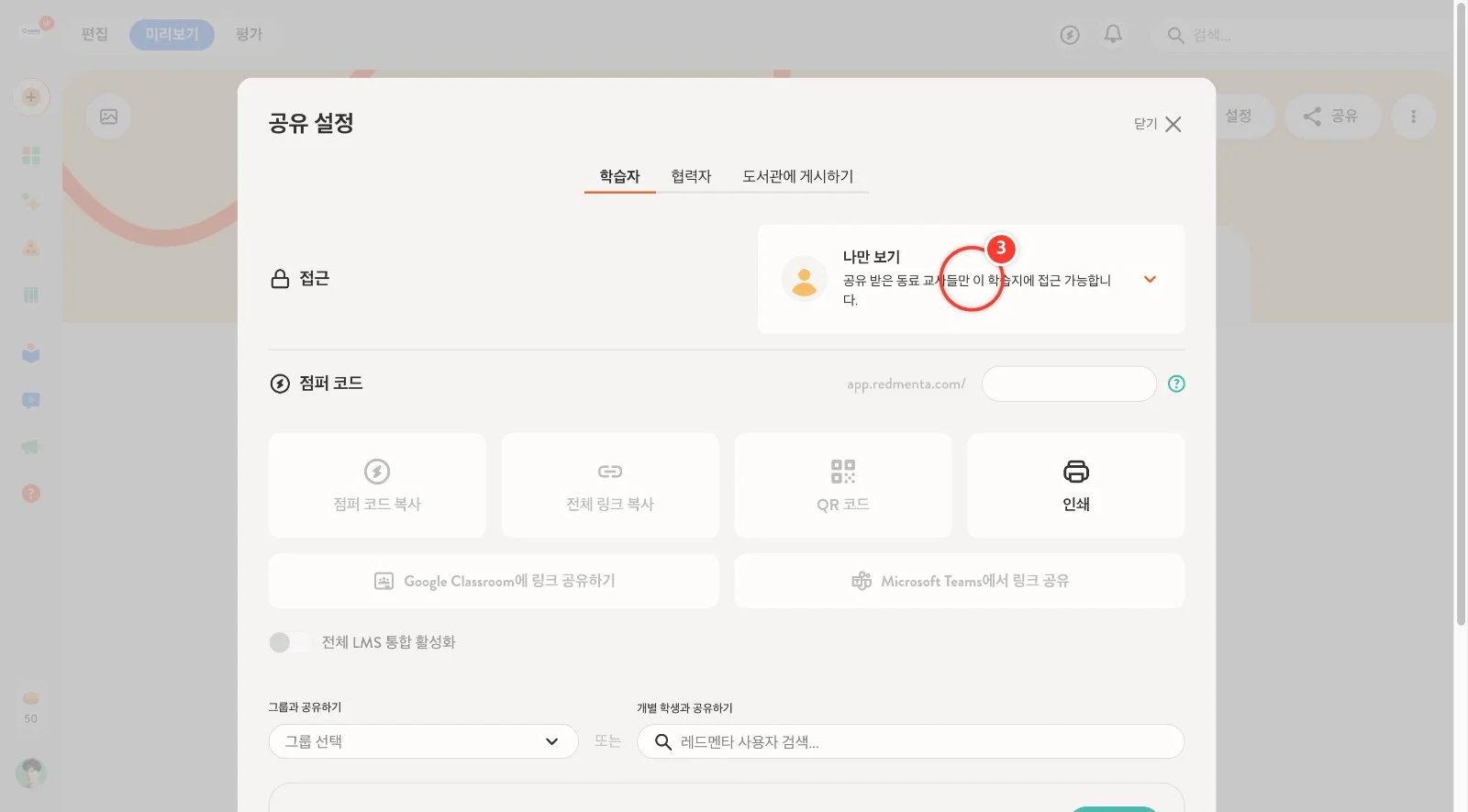
Task: Click the 설정 button behind the dialog
Action: 1239,117
